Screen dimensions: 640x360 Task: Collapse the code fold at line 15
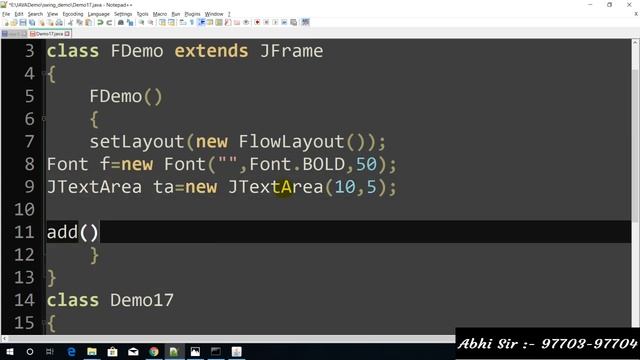(44, 323)
